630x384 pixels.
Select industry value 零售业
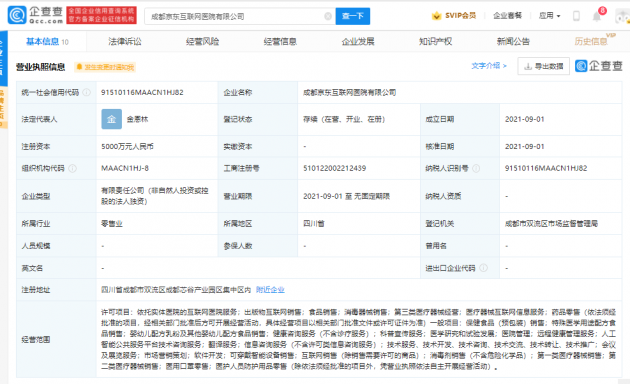tap(112, 224)
